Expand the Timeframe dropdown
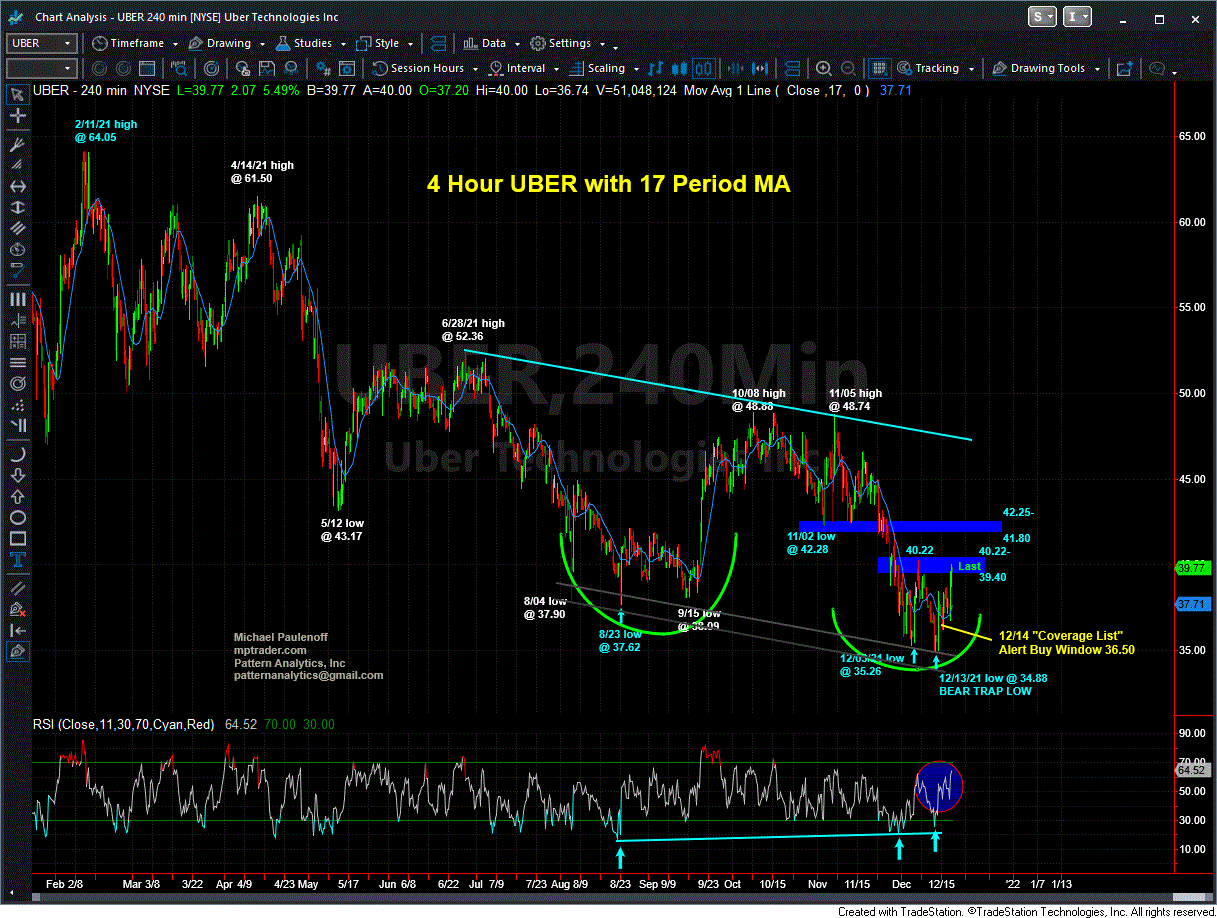Viewport: 1217px width, 918px height. tap(134, 43)
